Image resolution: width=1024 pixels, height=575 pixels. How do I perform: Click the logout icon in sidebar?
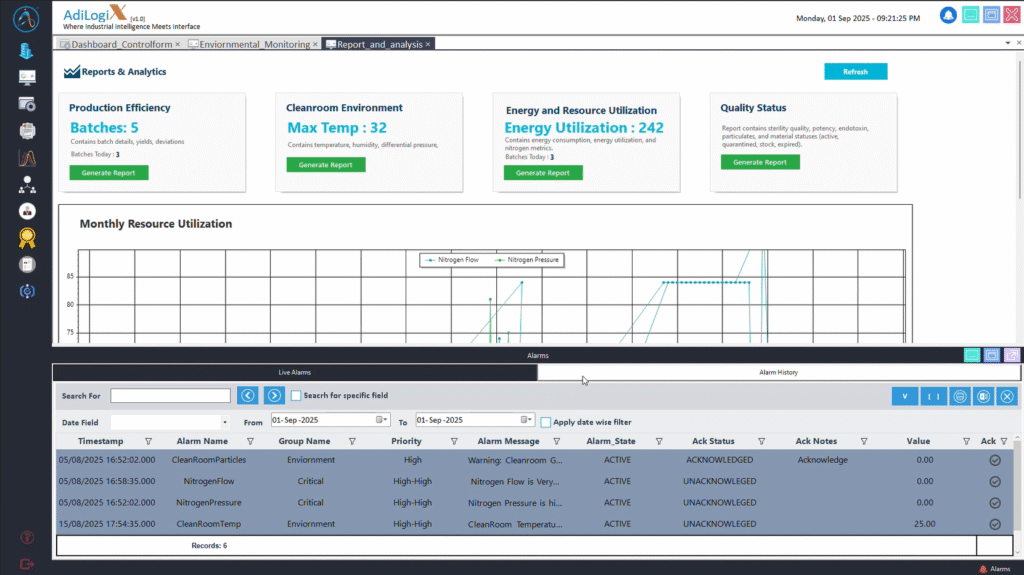point(27,564)
